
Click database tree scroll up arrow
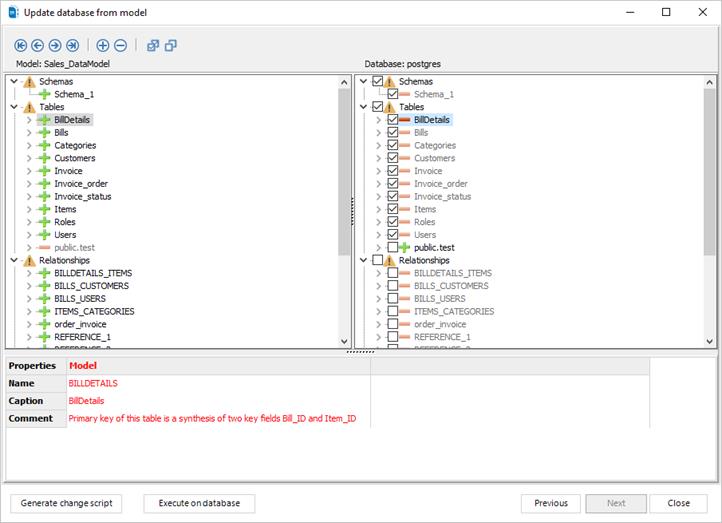click(710, 82)
